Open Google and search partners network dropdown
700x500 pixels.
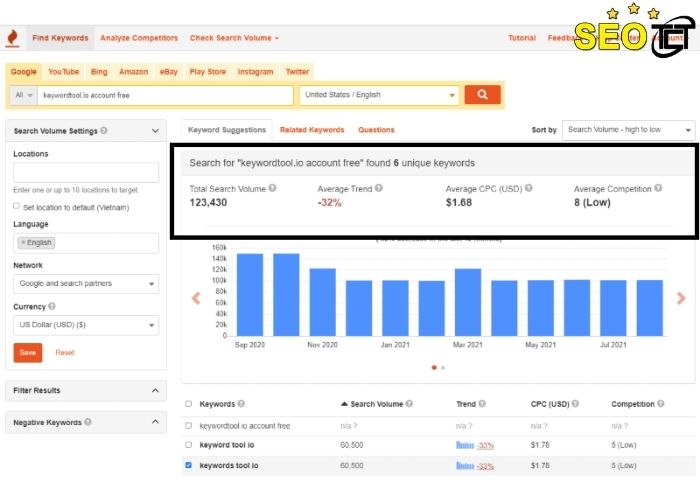pyautogui.click(x=86, y=283)
